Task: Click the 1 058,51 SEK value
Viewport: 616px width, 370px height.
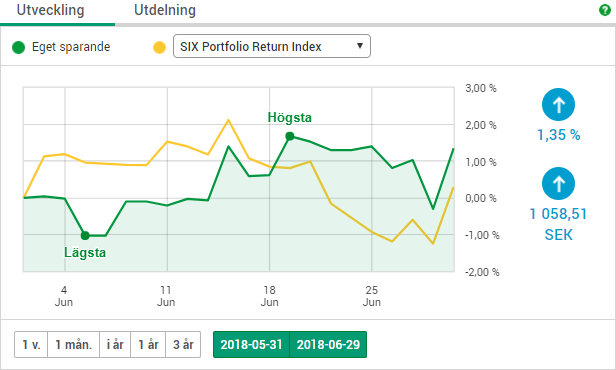Action: [x=558, y=224]
